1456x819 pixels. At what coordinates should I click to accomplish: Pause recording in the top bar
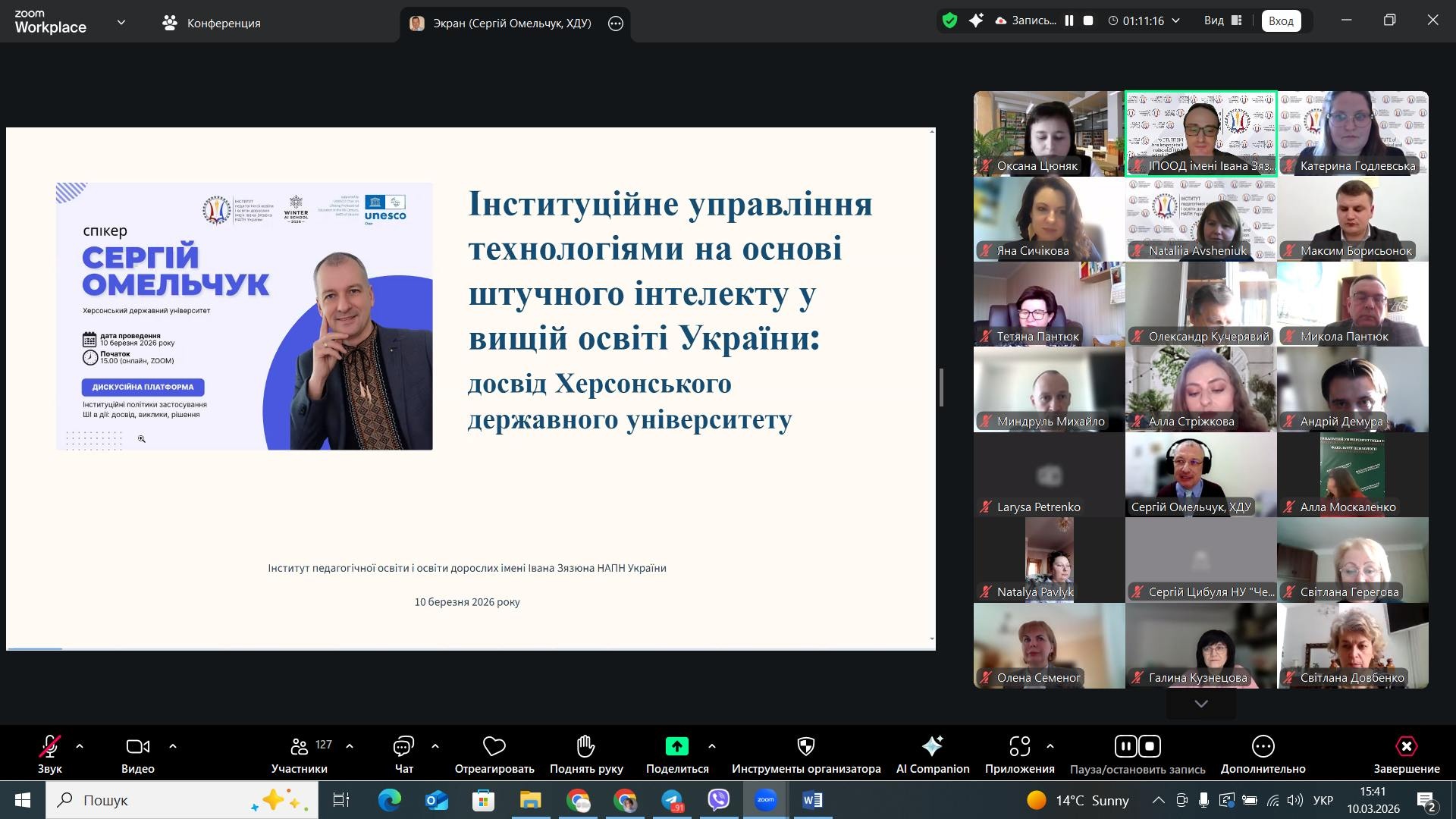(1069, 21)
